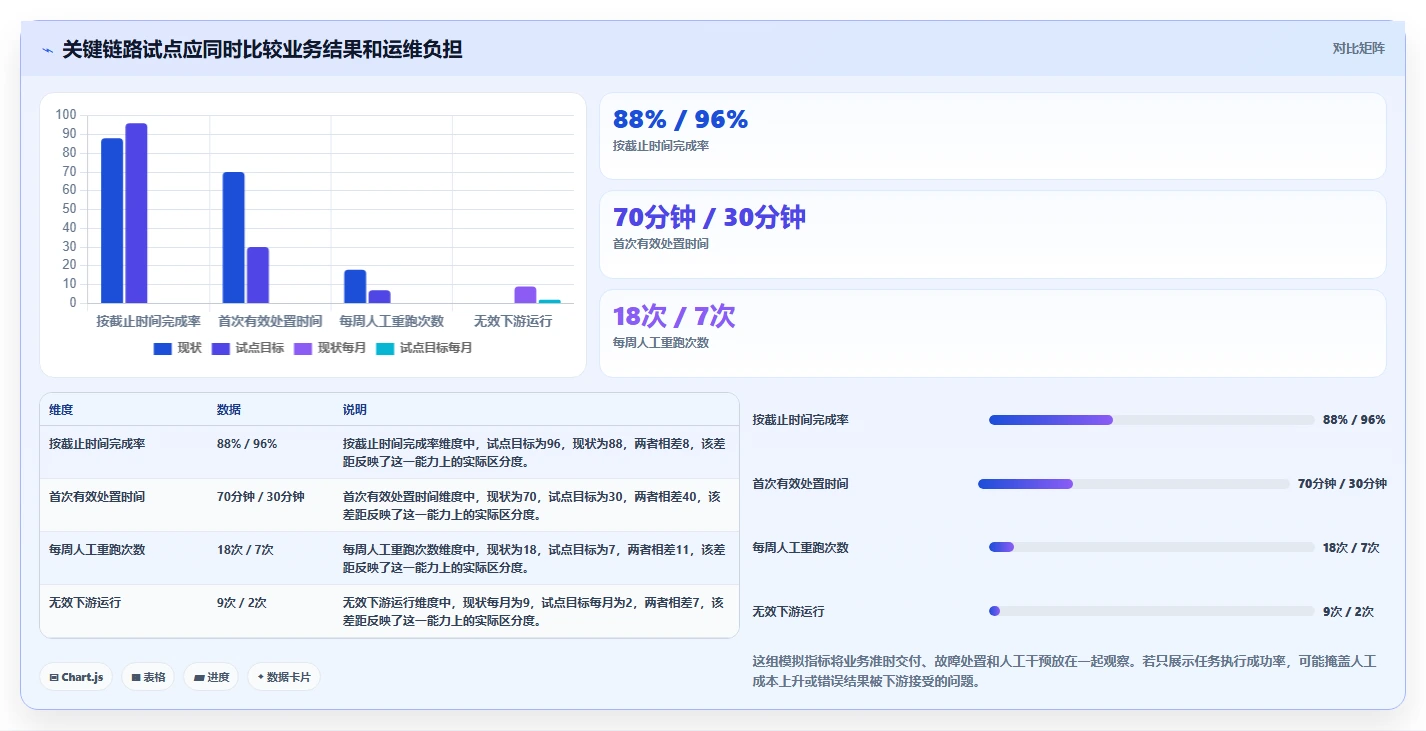1426x731 pixels.
Task: Click the icon in the 表格 chip
Action: click(x=136, y=677)
